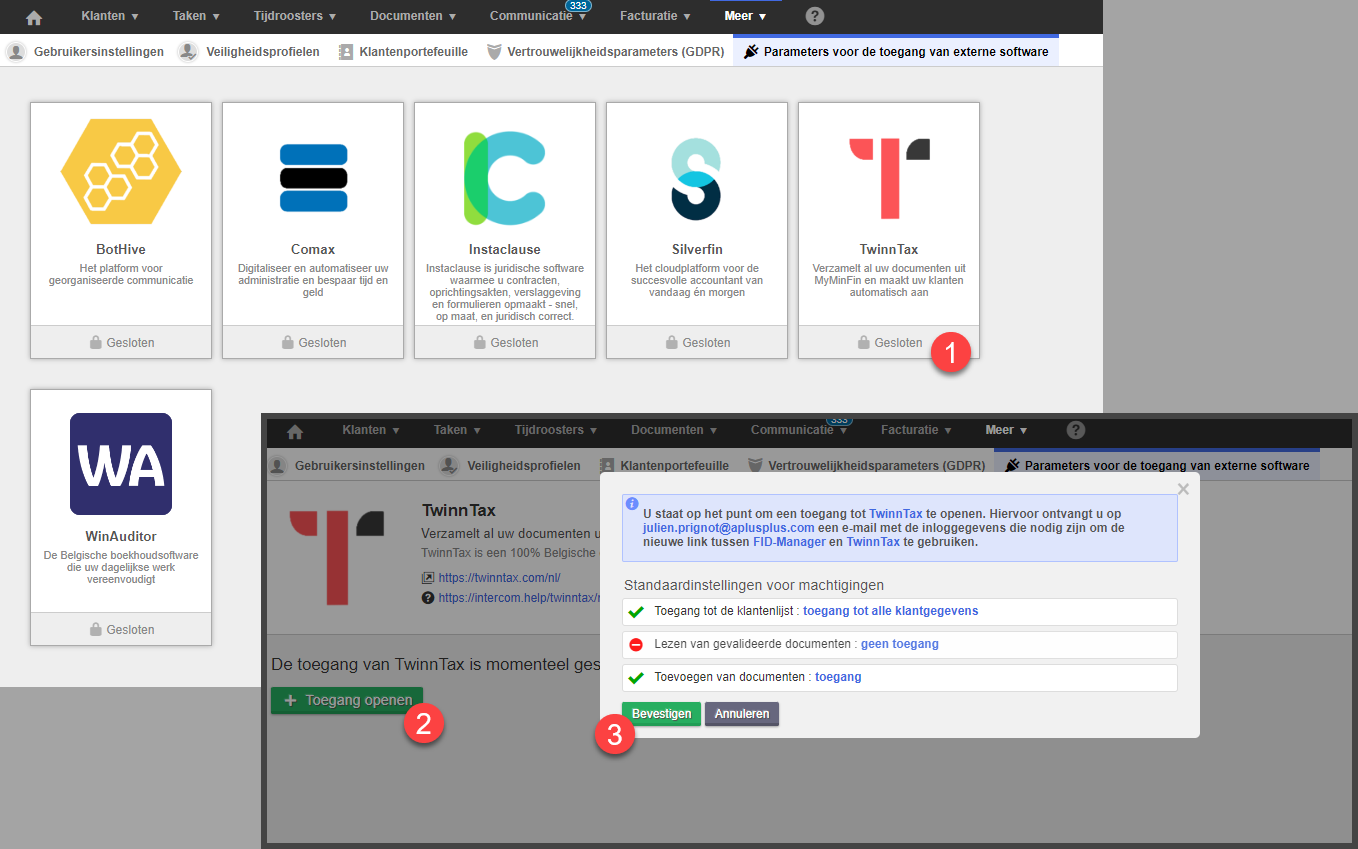This screenshot has width=1358, height=849.
Task: Expand Facturatie menu in the lower window
Action: (x=918, y=430)
